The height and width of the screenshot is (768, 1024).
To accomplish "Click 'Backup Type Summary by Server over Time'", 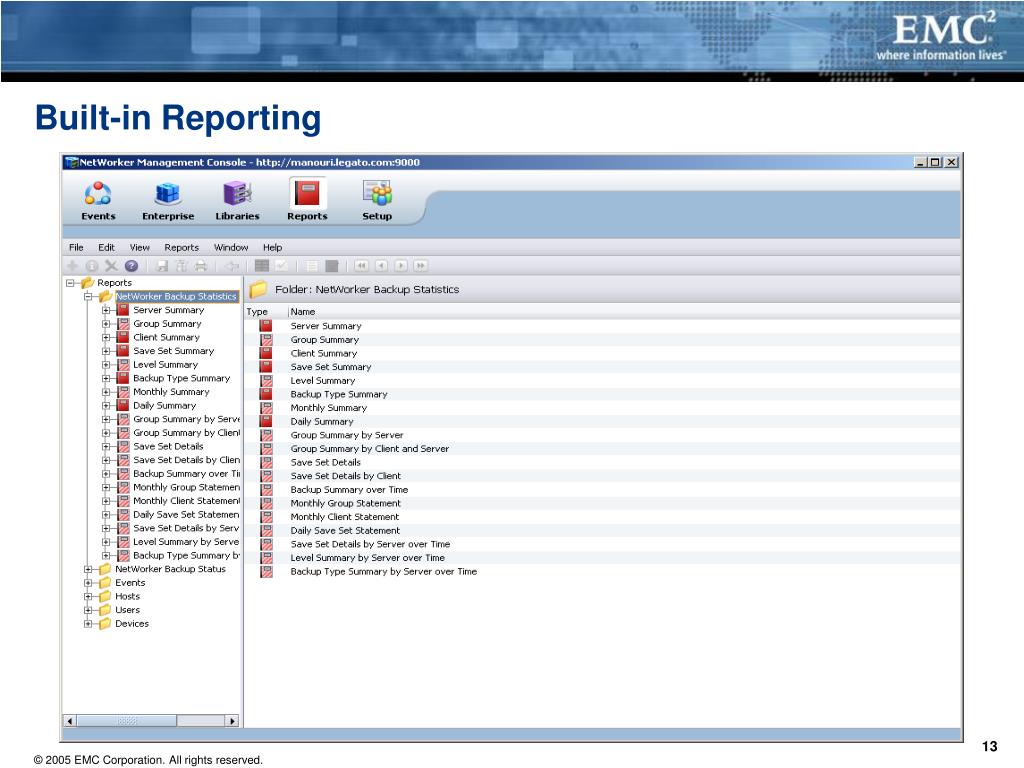I will [x=384, y=571].
